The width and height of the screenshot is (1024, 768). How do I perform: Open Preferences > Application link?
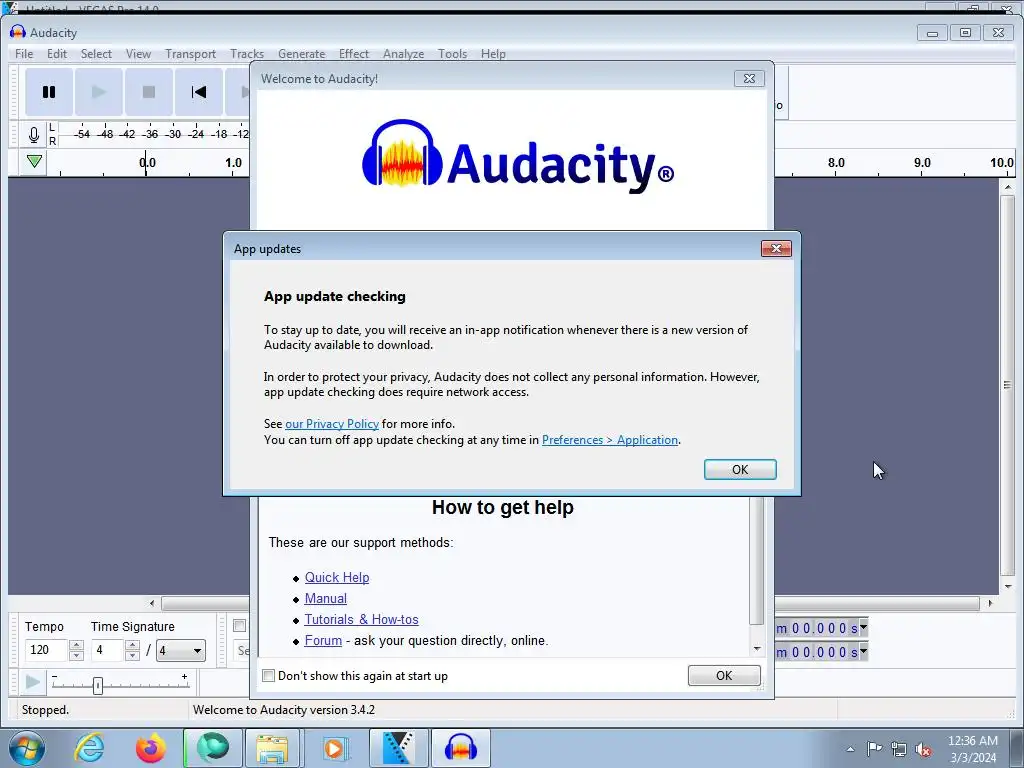coord(610,440)
